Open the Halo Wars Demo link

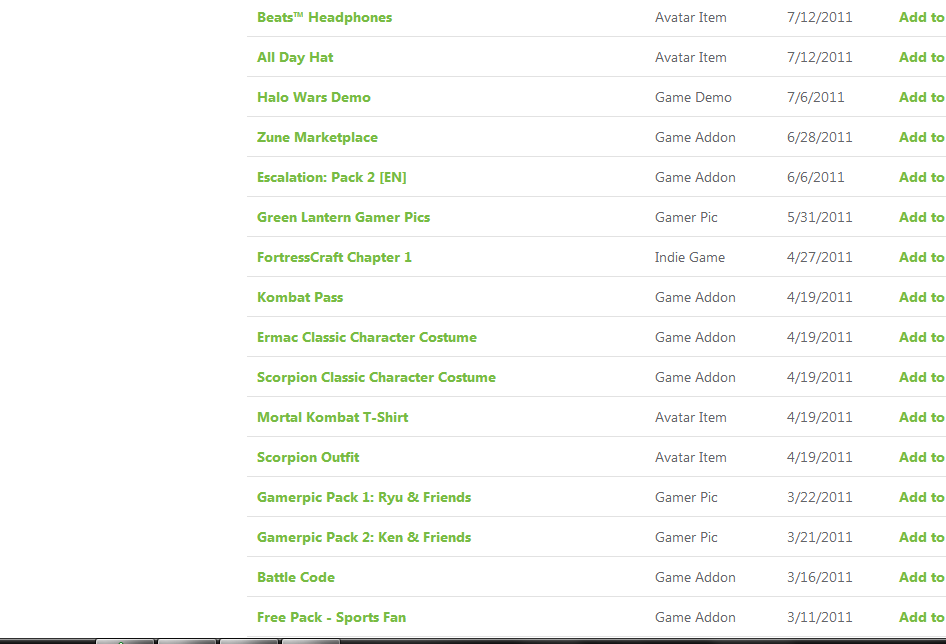pyautogui.click(x=314, y=97)
